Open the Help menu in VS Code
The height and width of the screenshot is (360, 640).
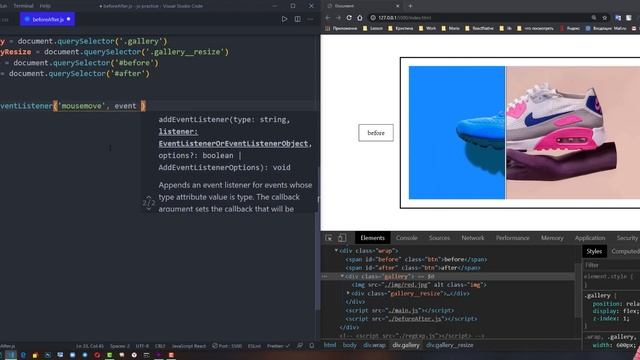point(45,6)
